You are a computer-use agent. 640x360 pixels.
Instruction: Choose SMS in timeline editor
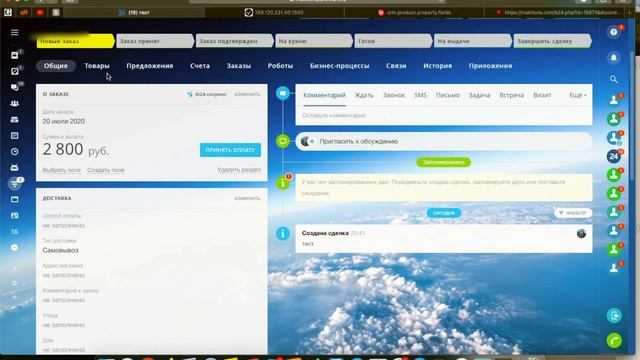point(420,95)
